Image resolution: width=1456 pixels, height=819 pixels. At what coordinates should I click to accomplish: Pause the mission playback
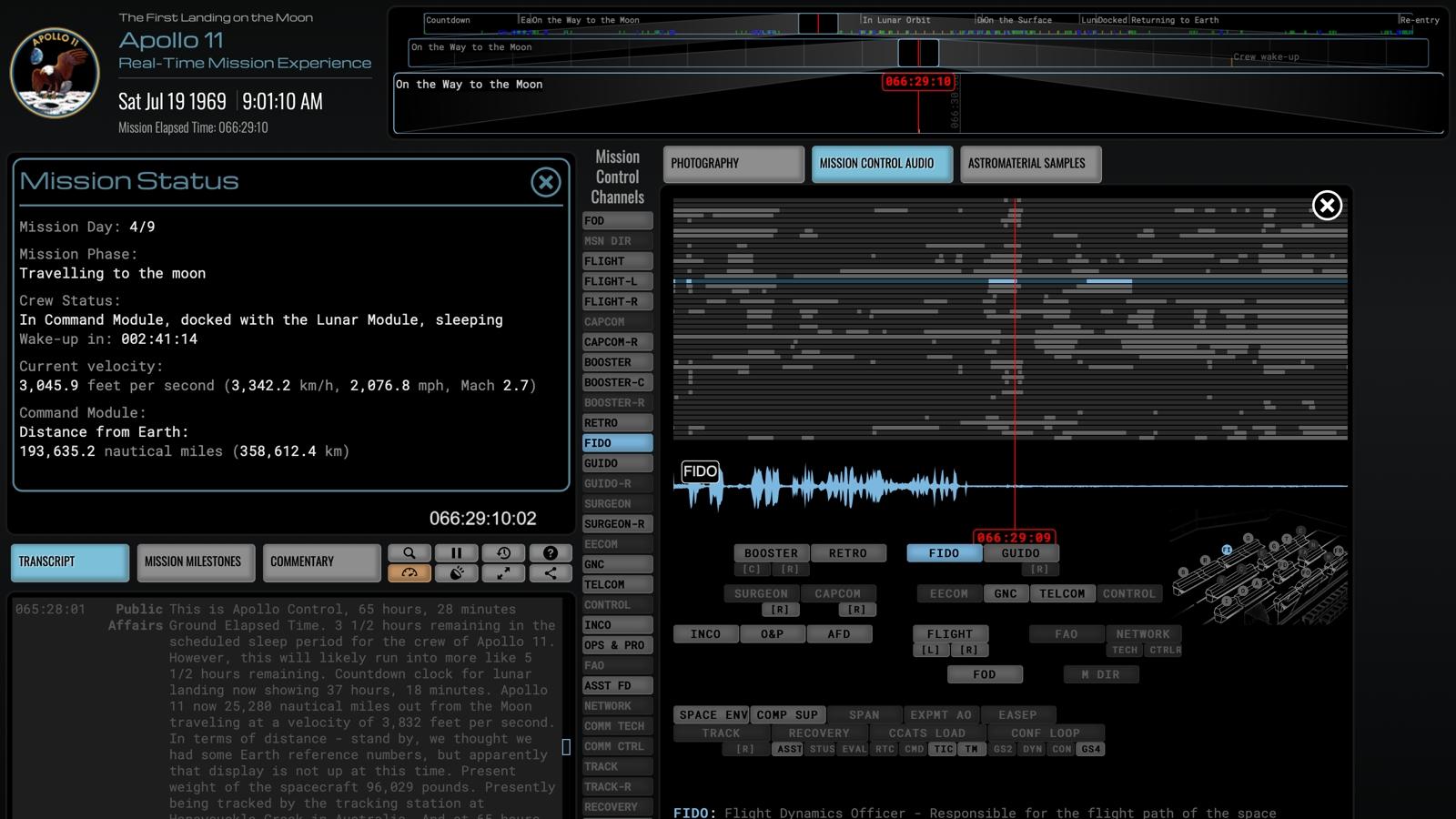coord(457,552)
